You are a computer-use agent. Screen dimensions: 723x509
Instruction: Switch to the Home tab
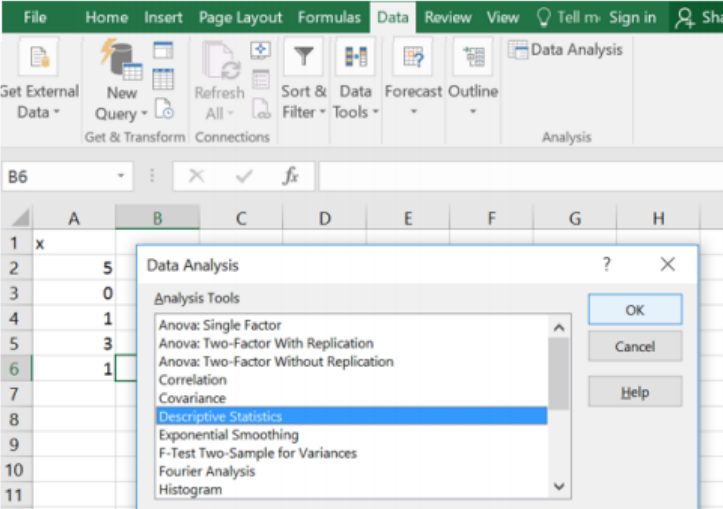pos(107,18)
